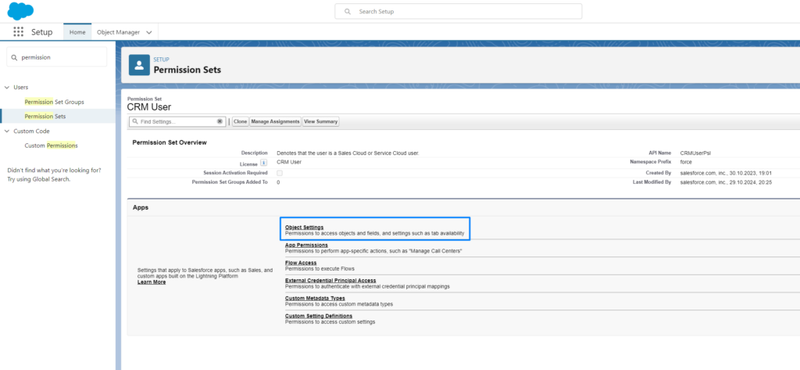Click the Setup app name label
Screen dimensions: 800x370
42,32
